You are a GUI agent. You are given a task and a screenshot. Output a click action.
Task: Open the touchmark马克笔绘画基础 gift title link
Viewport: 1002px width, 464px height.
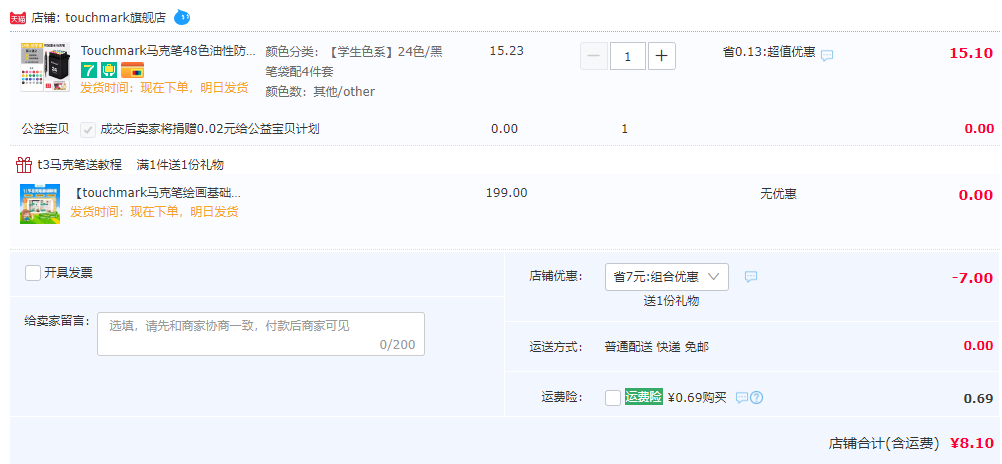[155, 192]
